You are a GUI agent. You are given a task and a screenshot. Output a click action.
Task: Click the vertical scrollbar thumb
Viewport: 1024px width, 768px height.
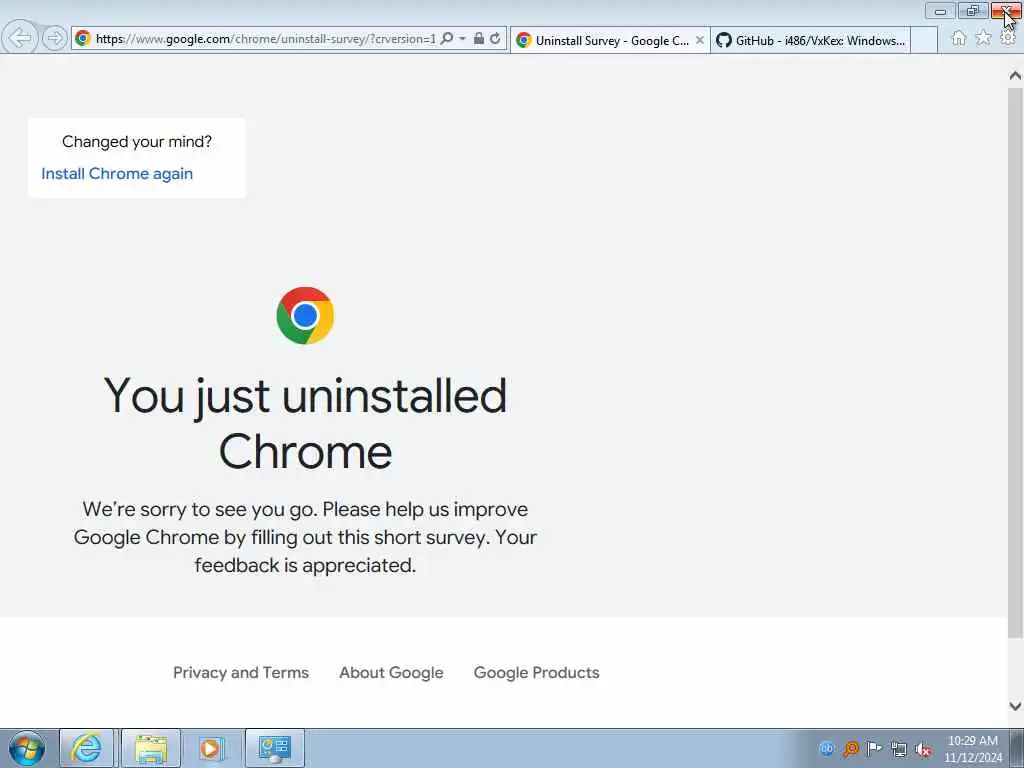(1015, 362)
